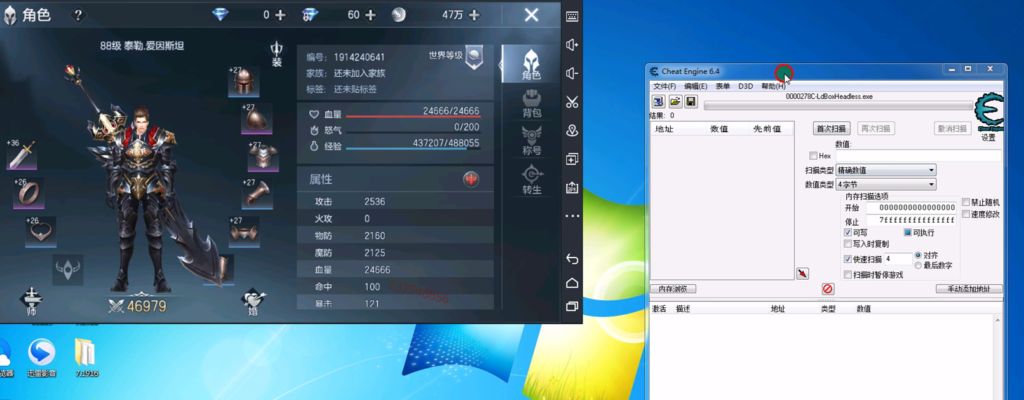Toggle the 速度修改 speedhack checkbox

coord(966,214)
